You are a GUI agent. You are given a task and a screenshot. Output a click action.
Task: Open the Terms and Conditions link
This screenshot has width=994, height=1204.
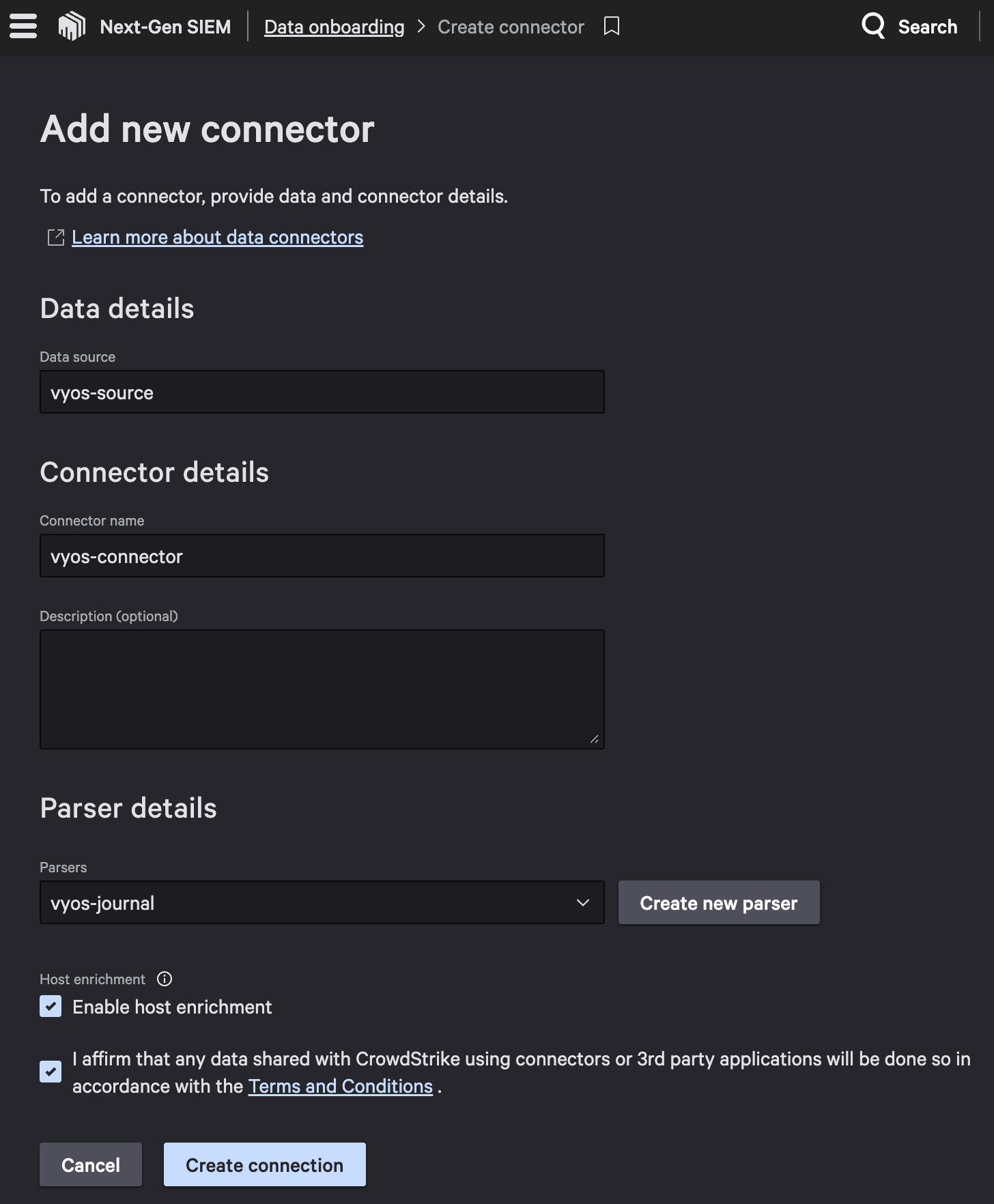340,1087
